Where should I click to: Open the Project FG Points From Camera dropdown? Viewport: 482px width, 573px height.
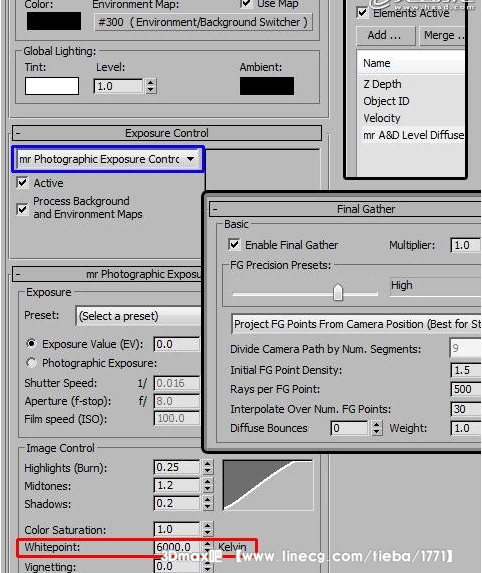[357, 324]
